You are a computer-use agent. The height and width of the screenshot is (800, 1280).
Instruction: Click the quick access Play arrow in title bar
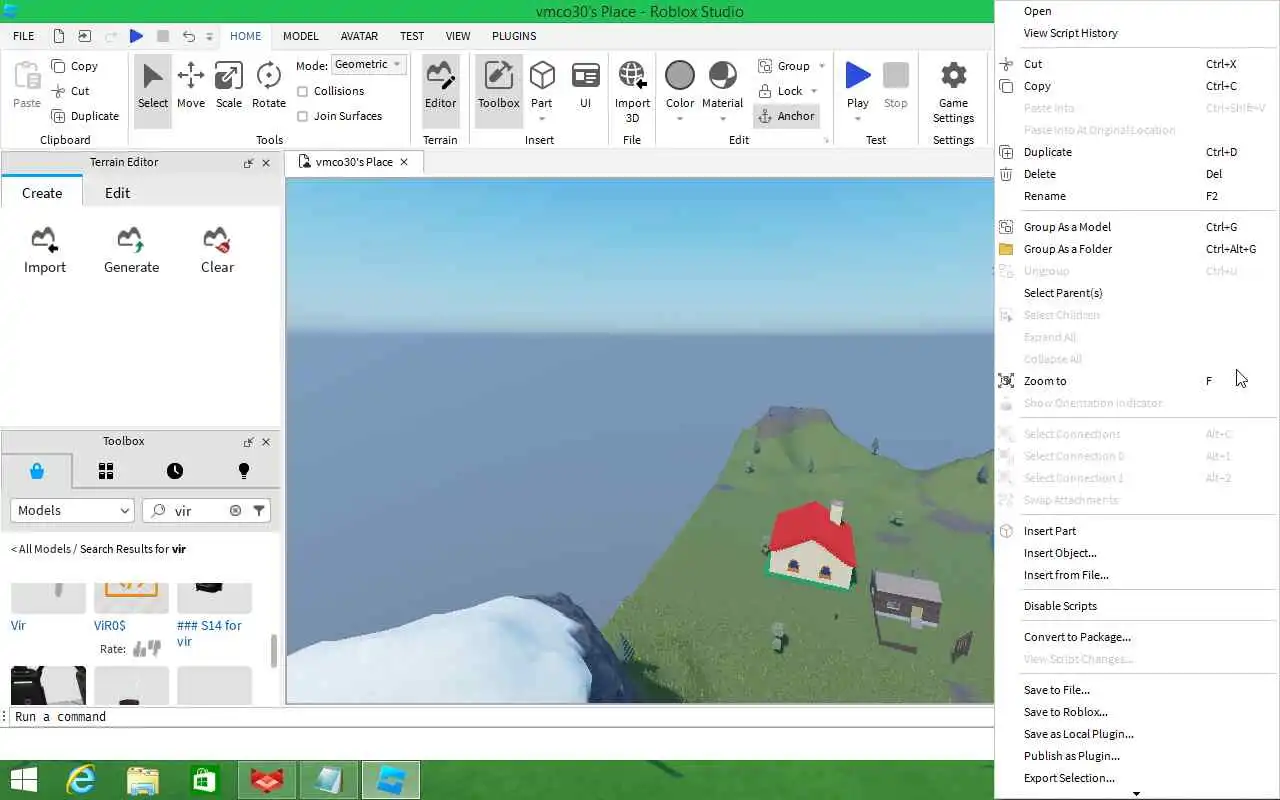136,36
